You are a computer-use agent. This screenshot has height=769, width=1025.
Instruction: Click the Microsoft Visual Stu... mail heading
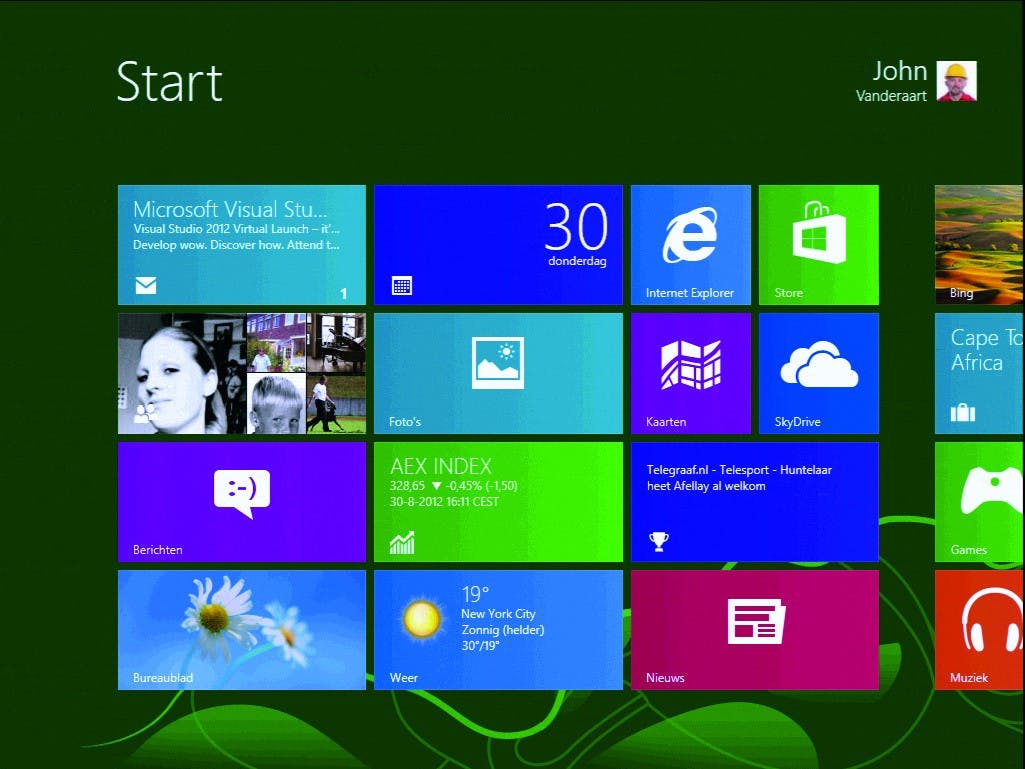(x=230, y=209)
